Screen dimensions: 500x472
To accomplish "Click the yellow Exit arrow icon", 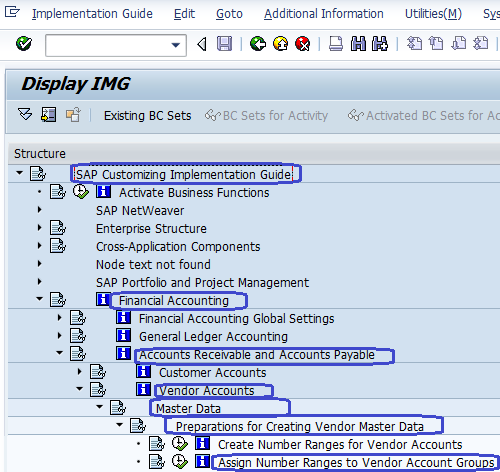I will (x=281, y=44).
